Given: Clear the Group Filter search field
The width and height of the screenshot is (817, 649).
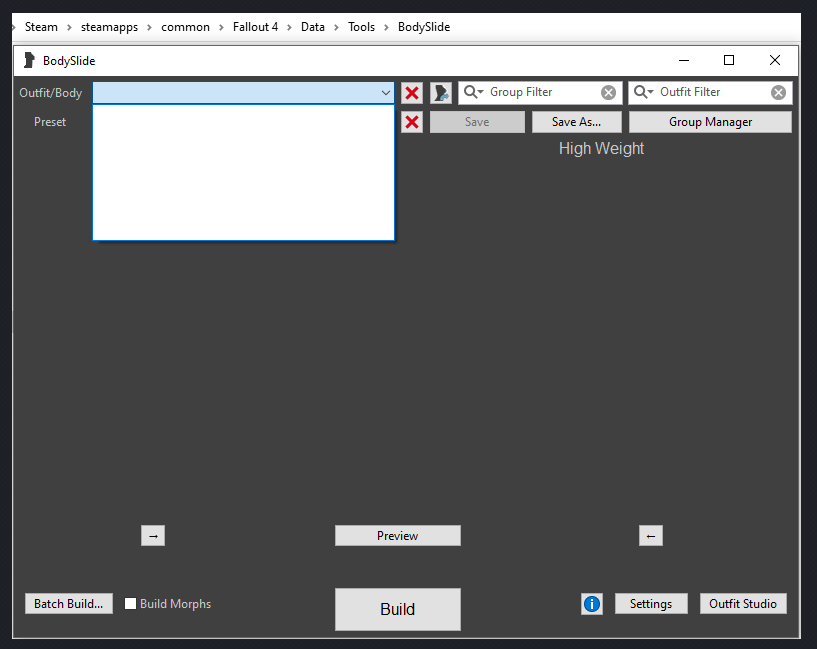Looking at the screenshot, I should click(x=608, y=93).
